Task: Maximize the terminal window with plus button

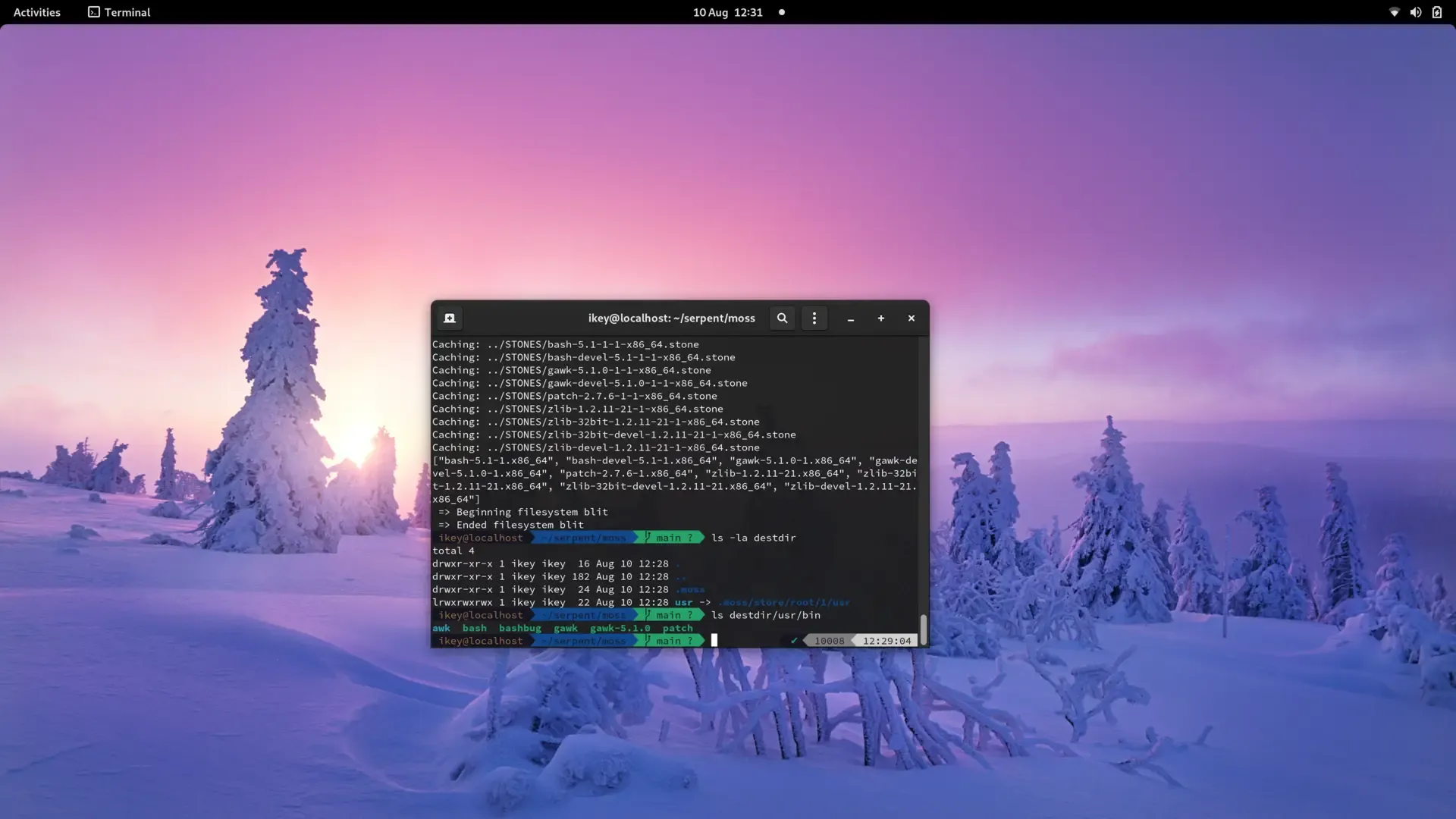Action: (x=881, y=318)
